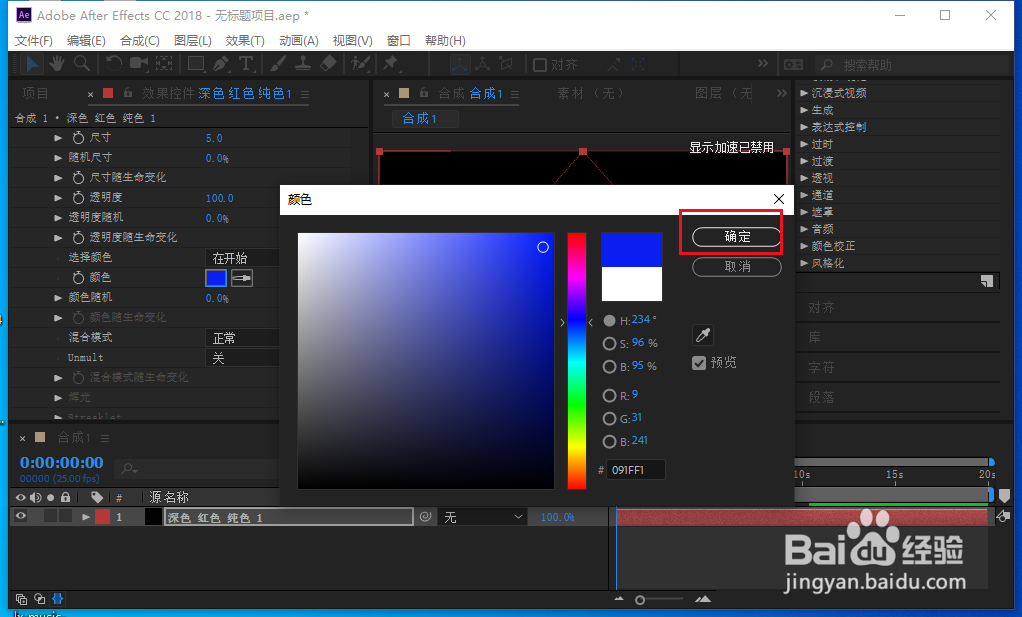1022x617 pixels.
Task: Open the effect controls panel menu icon
Action: point(305,94)
